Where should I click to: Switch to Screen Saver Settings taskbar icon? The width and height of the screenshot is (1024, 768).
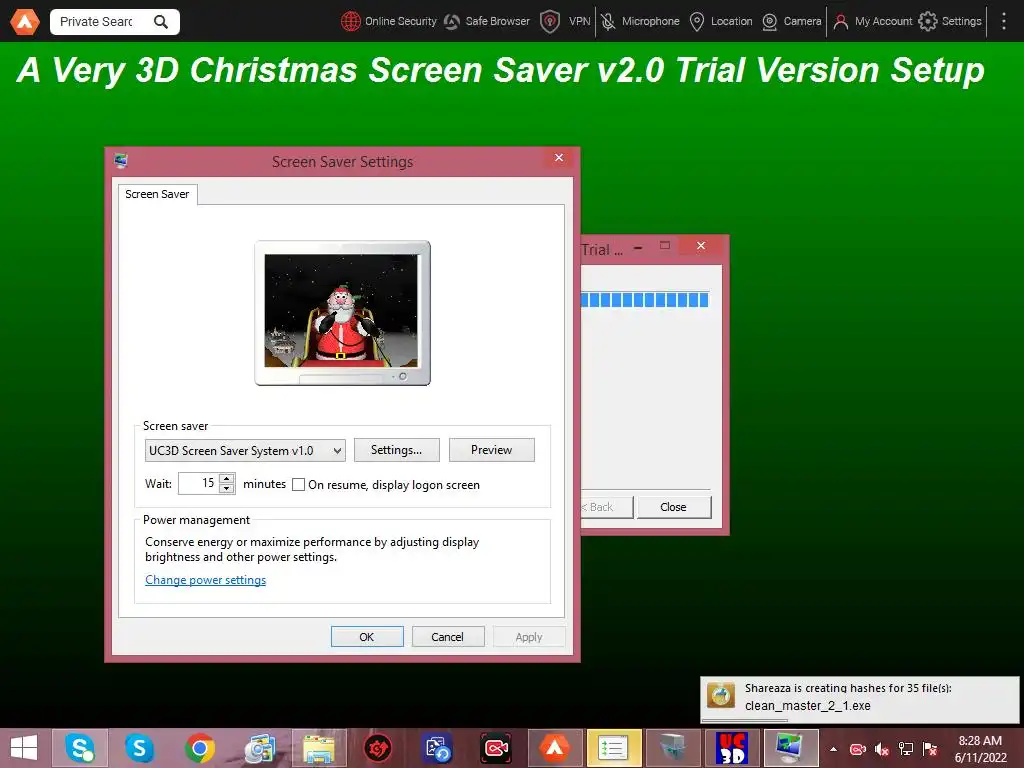click(x=791, y=748)
